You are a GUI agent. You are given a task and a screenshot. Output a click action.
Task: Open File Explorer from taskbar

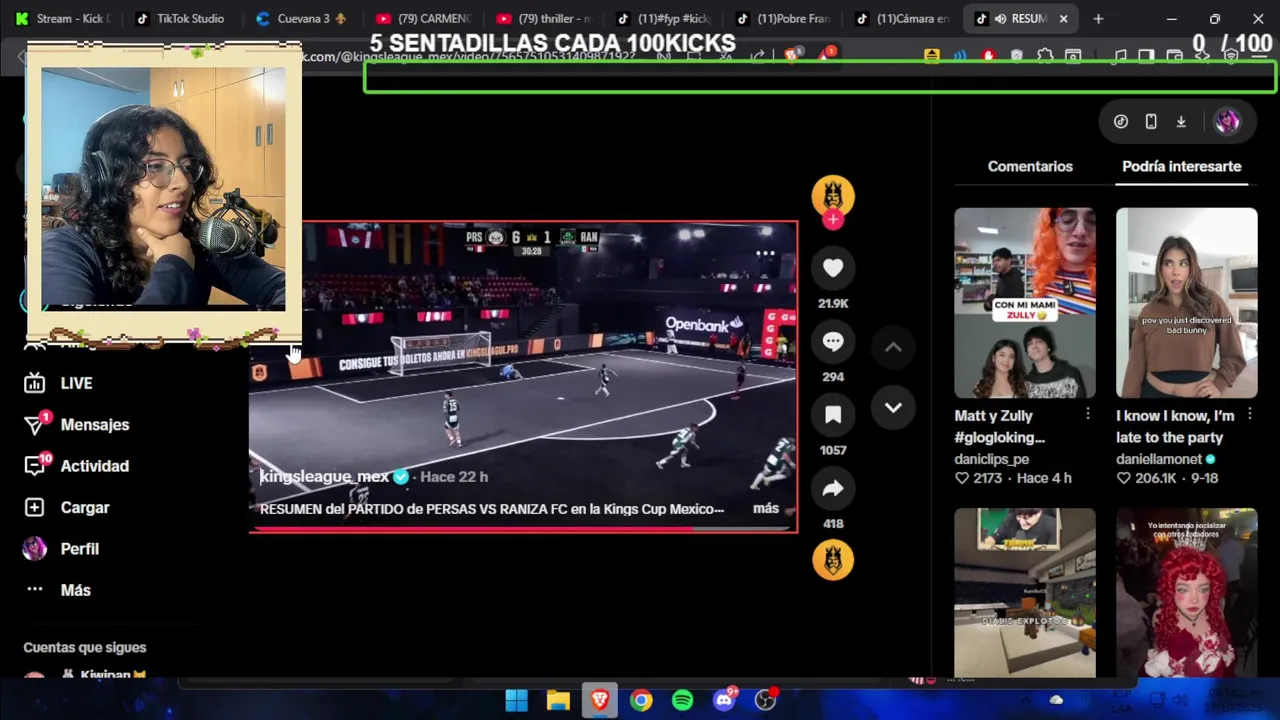click(x=558, y=700)
